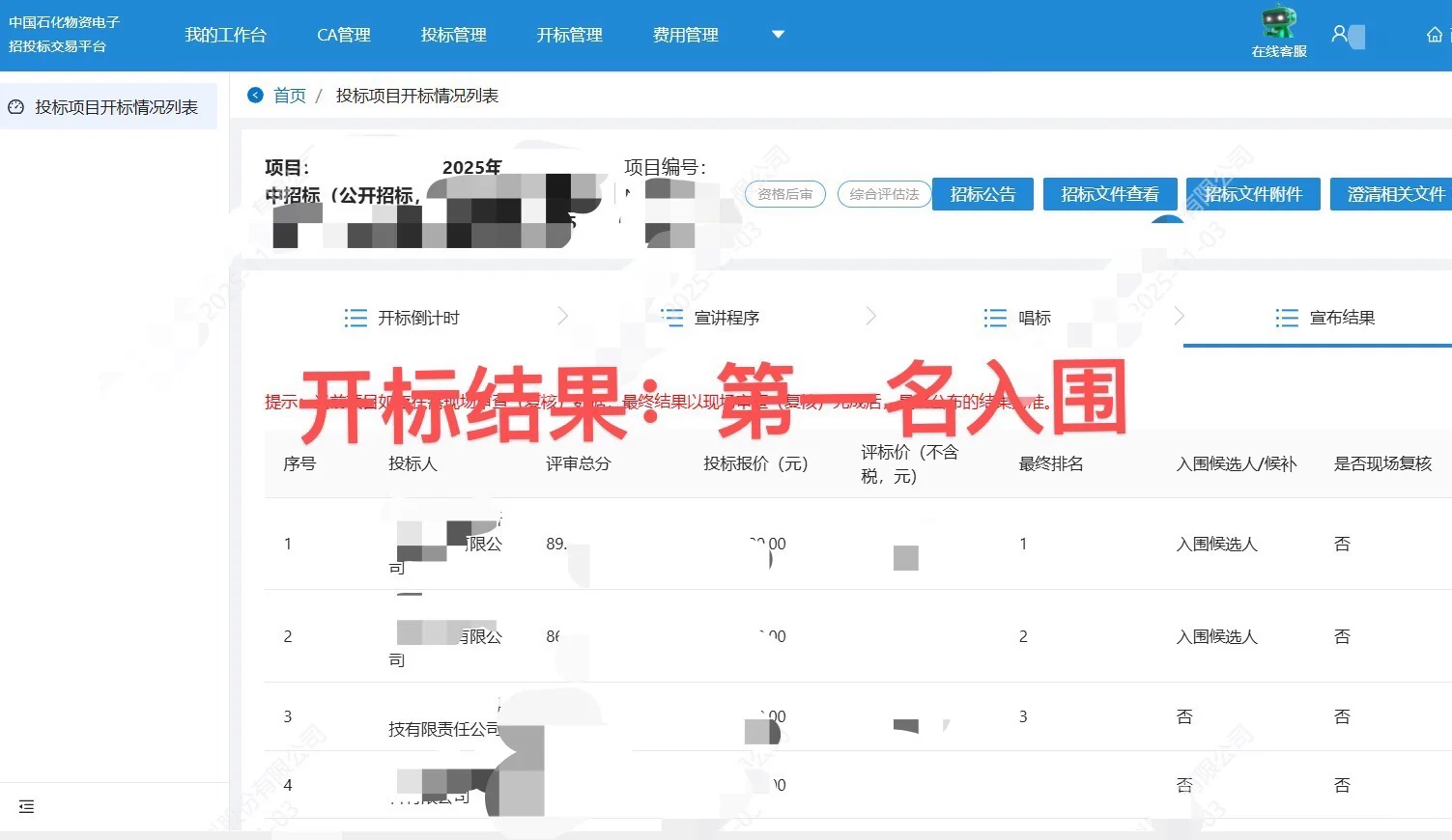Click the clock icon beside 投标项目开标情况列表

tap(14, 106)
